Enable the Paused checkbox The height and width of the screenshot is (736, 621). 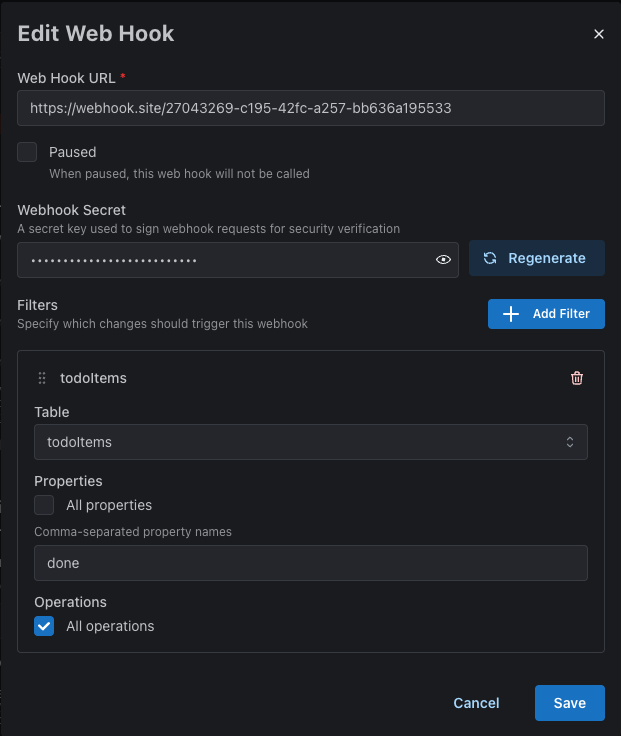tap(28, 152)
